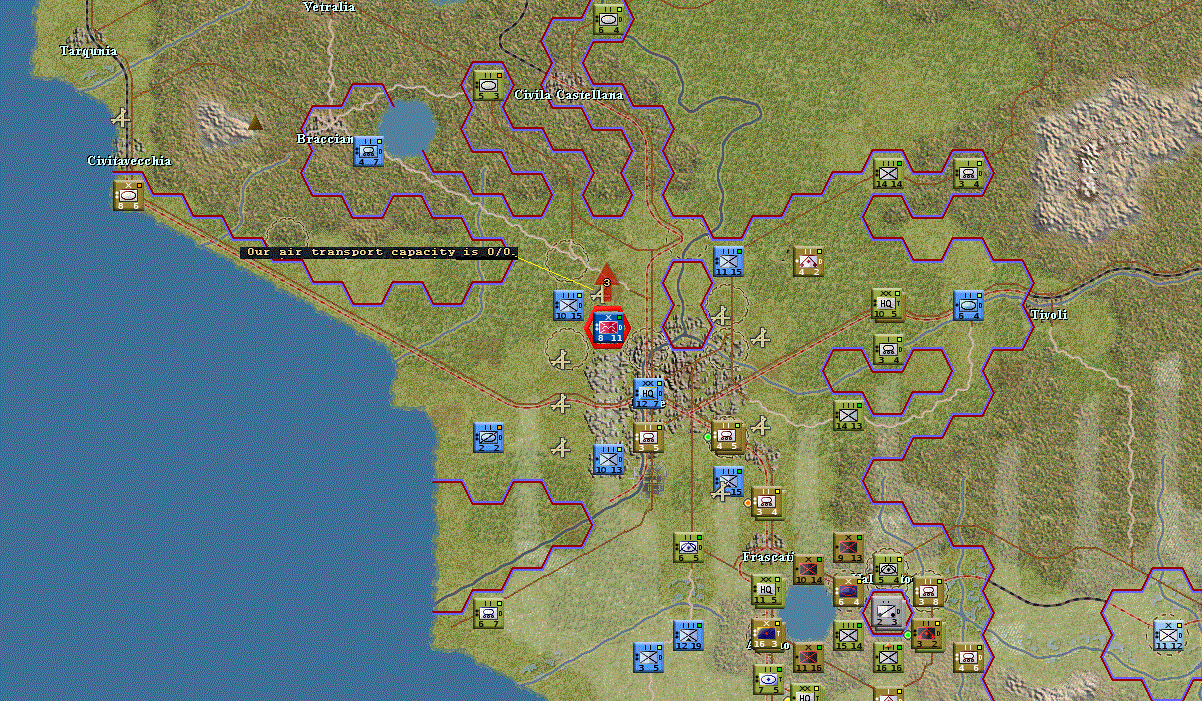Select the olive 3-2 unit with red symbol
This screenshot has height=701, width=1202.
[x=928, y=635]
